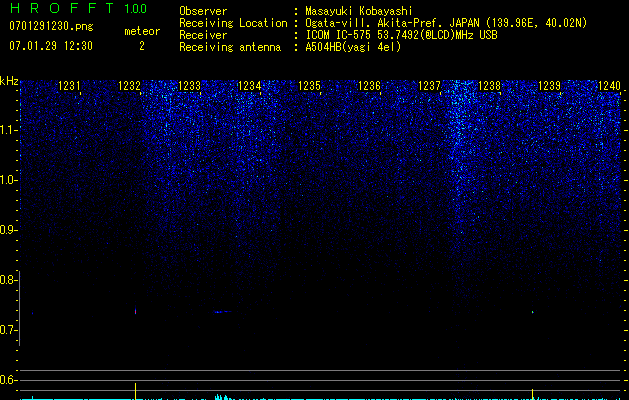Click the 0.8 kHz axis label

tap(7, 280)
